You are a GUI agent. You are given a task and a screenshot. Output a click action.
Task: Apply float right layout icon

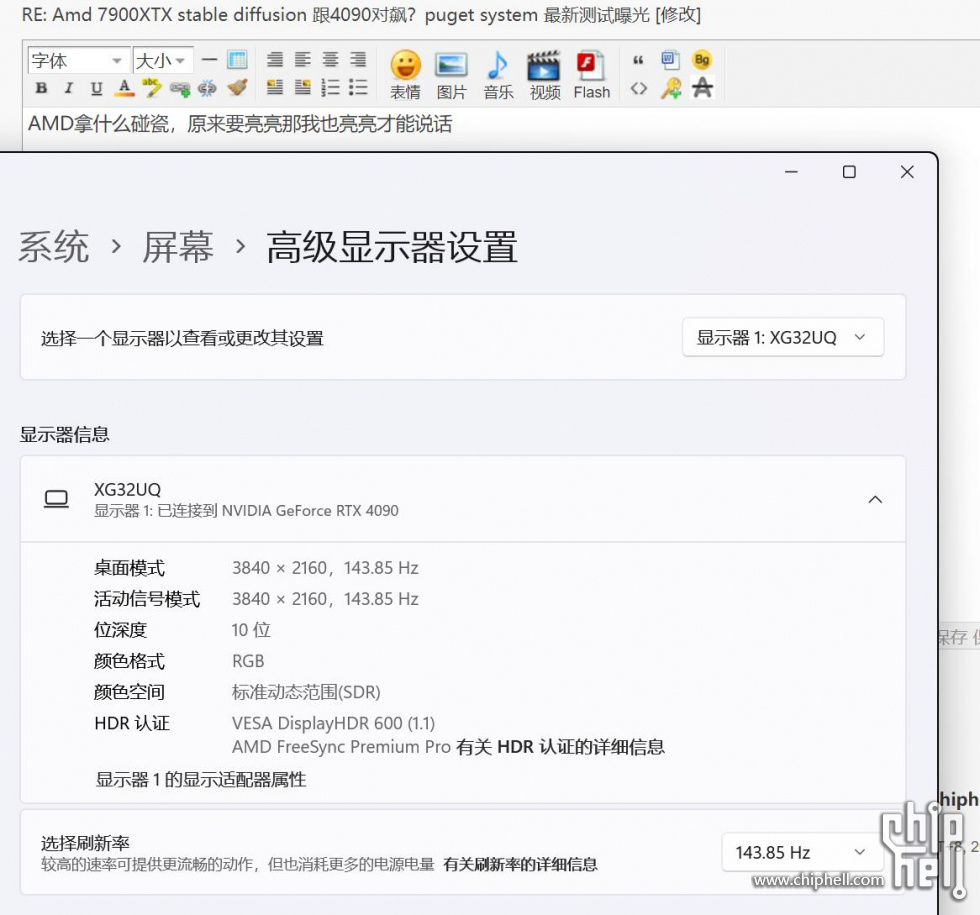pyautogui.click(x=302, y=87)
